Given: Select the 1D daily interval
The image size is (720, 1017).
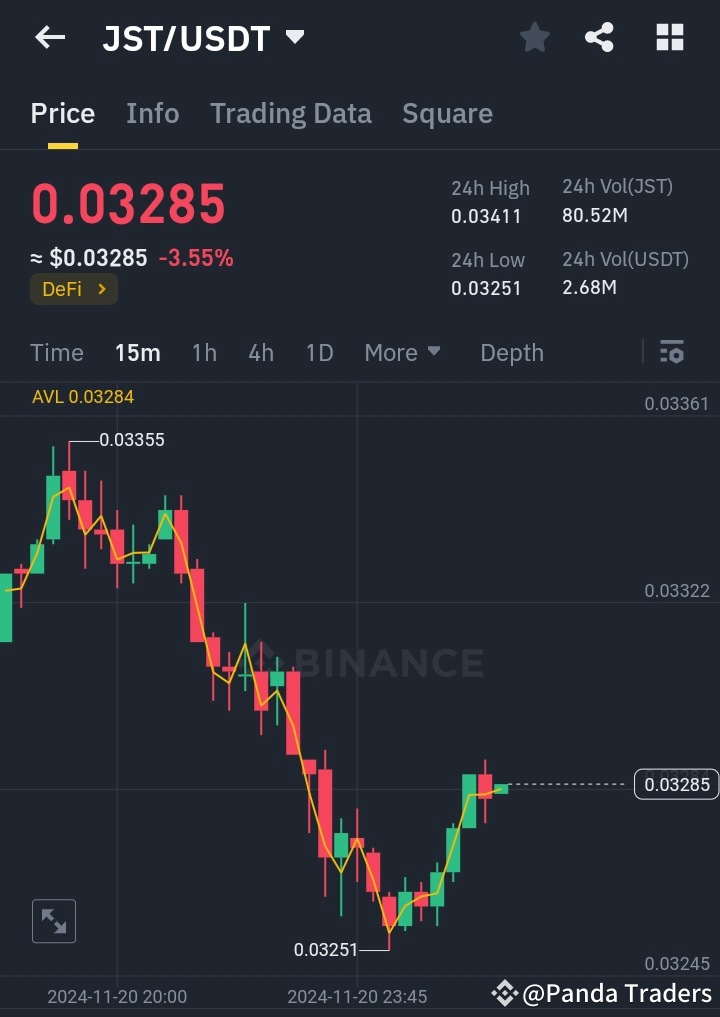Looking at the screenshot, I should click(x=319, y=352).
